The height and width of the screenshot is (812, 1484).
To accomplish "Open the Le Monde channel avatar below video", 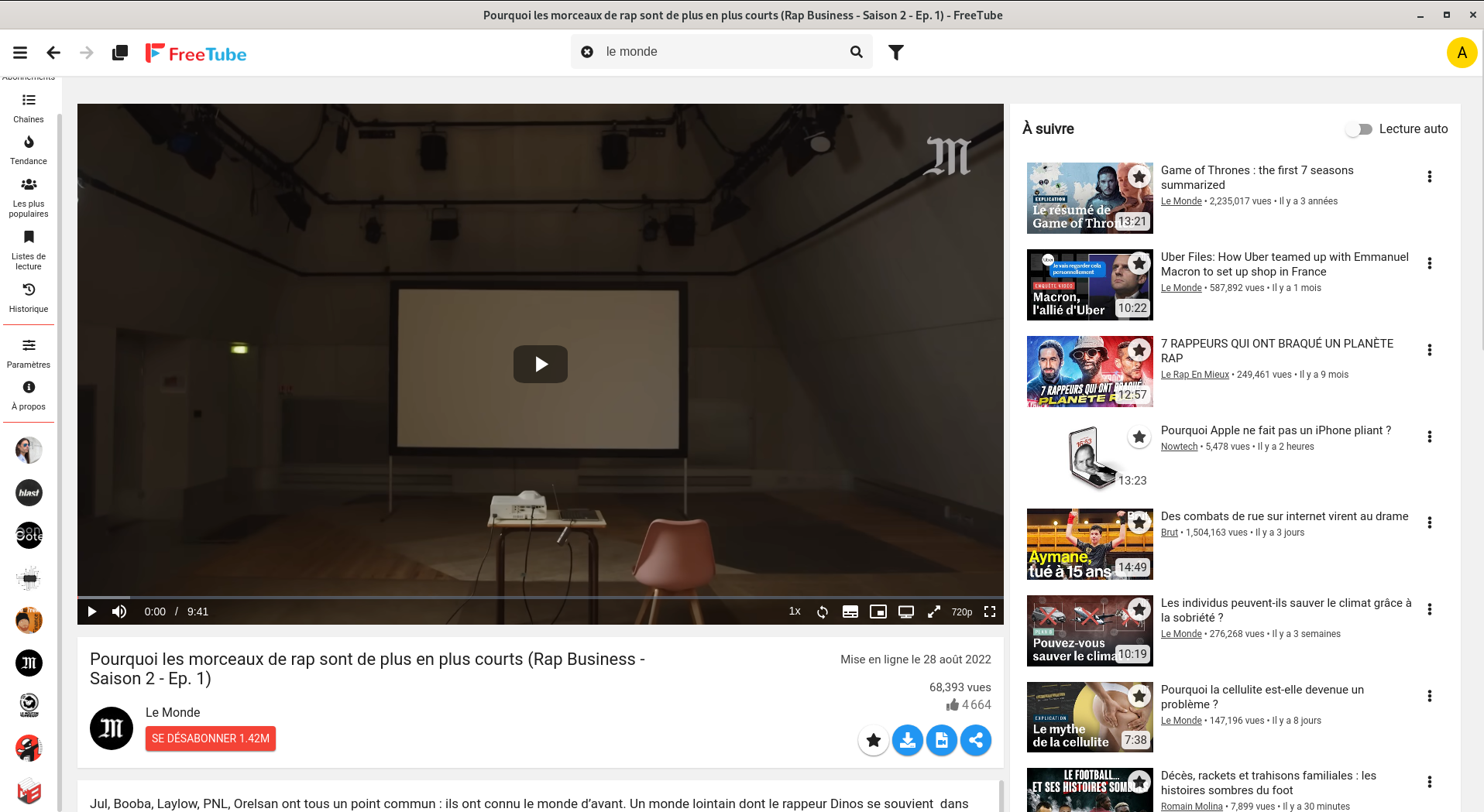I will point(112,728).
